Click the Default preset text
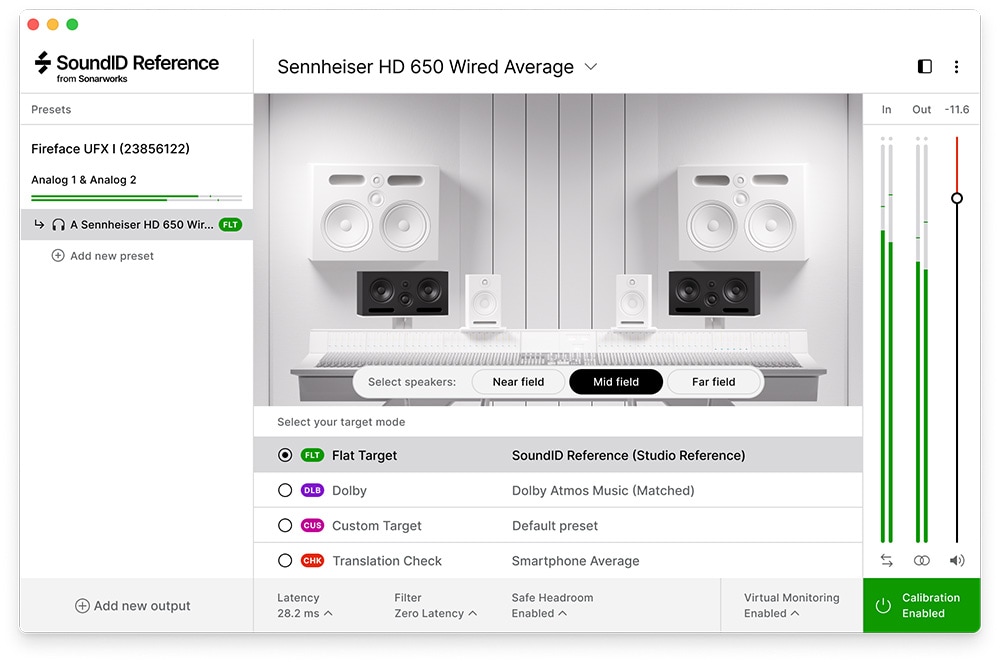Image resolution: width=1000 pixels, height=662 pixels. pyautogui.click(x=555, y=526)
